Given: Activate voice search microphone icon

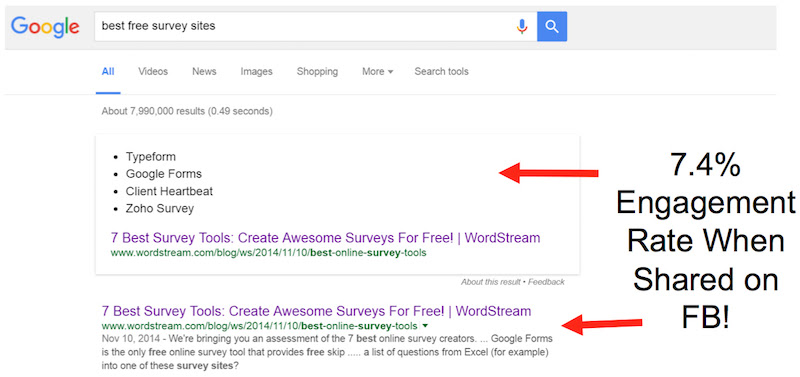Looking at the screenshot, I should [x=521, y=26].
